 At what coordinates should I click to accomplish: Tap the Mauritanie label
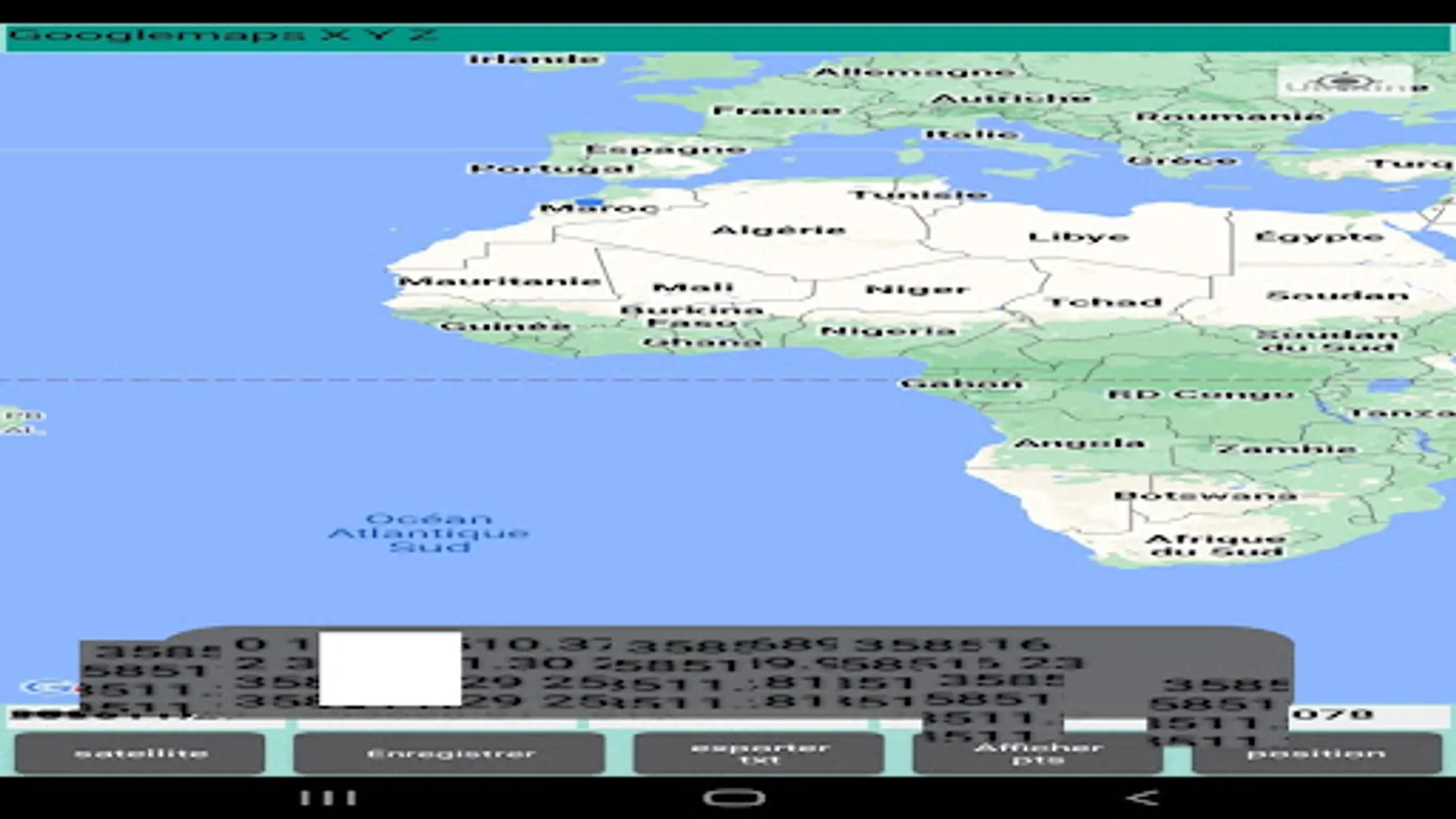499,281
